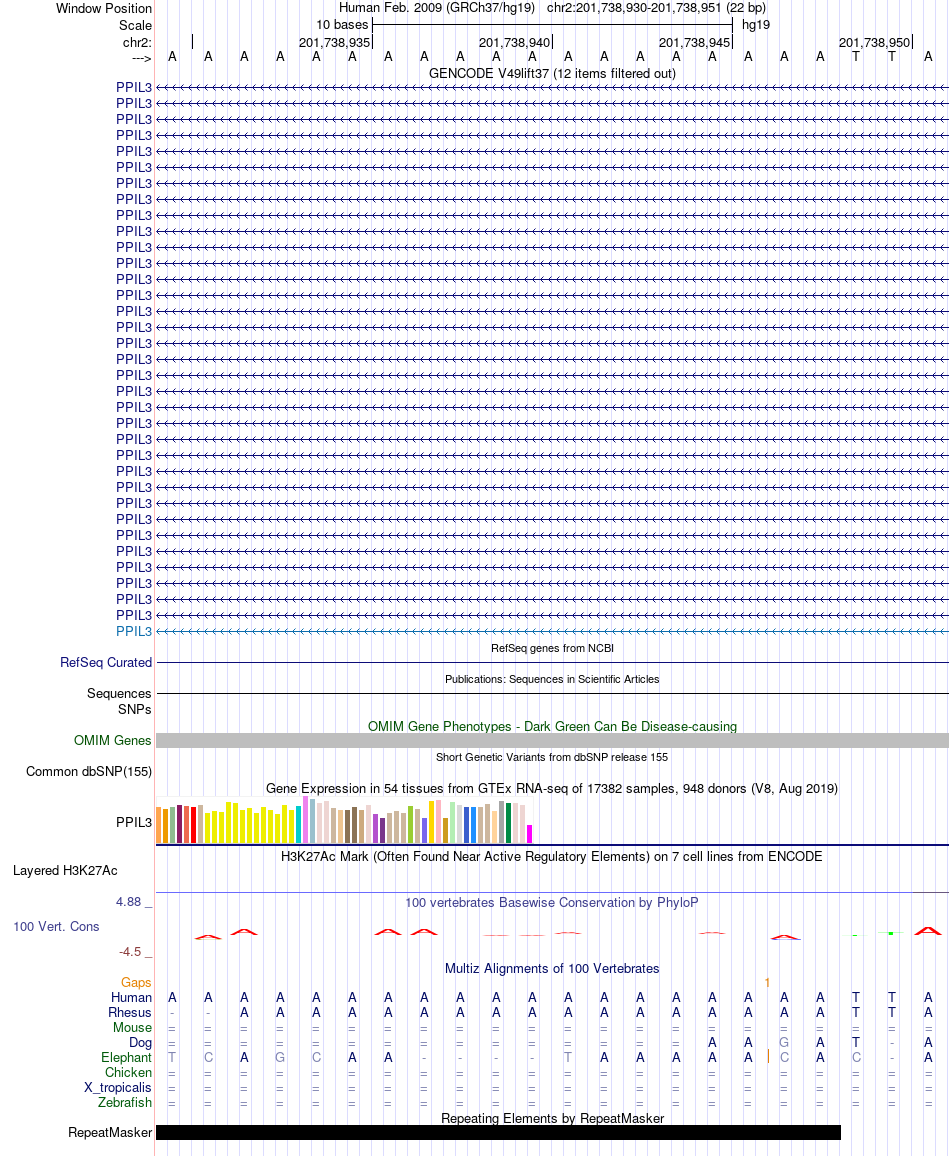Click the 100 Vert. Cons track label
The height and width of the screenshot is (1156, 950).
point(56,927)
